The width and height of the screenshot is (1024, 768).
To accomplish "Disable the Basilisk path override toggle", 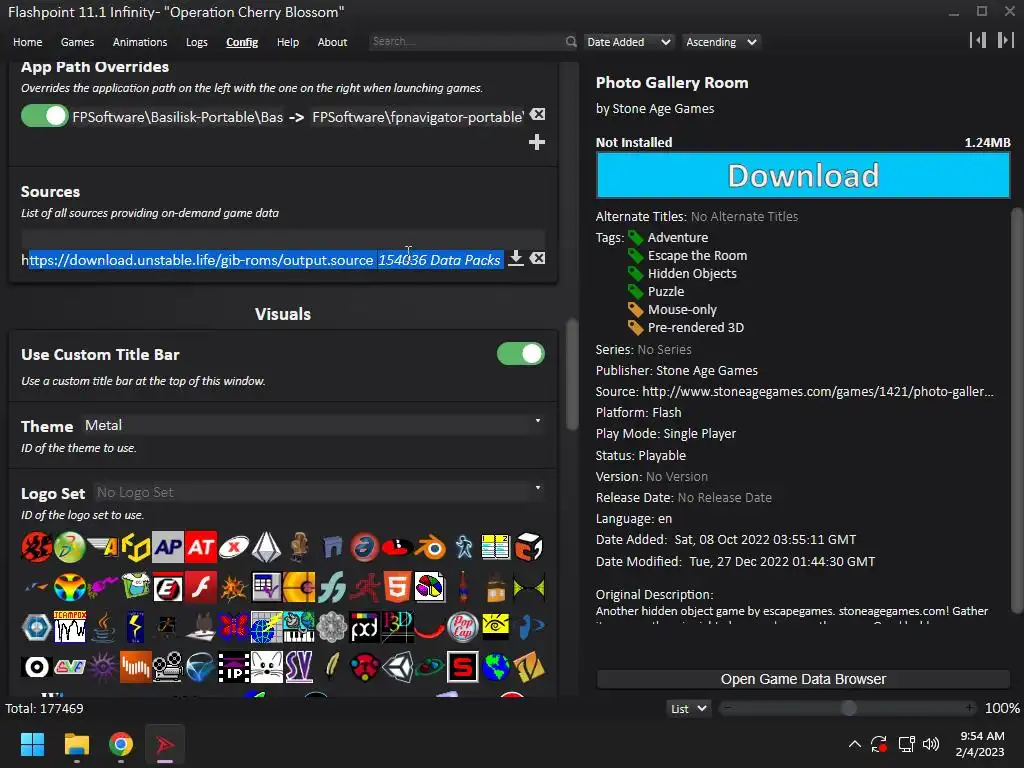I will click(x=44, y=116).
